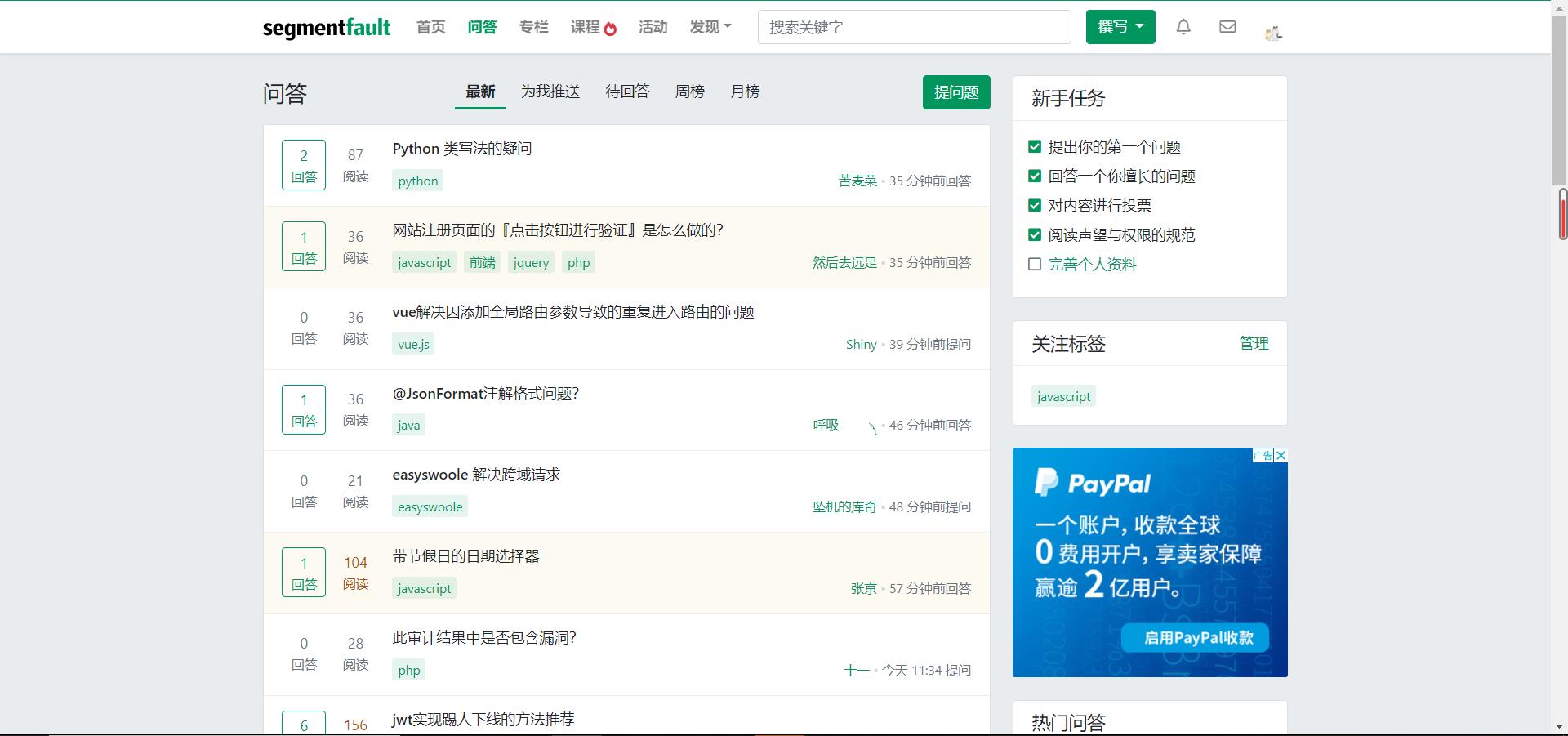Click the flame icon beside 课程
Image resolution: width=1568 pixels, height=736 pixels.
(x=610, y=29)
